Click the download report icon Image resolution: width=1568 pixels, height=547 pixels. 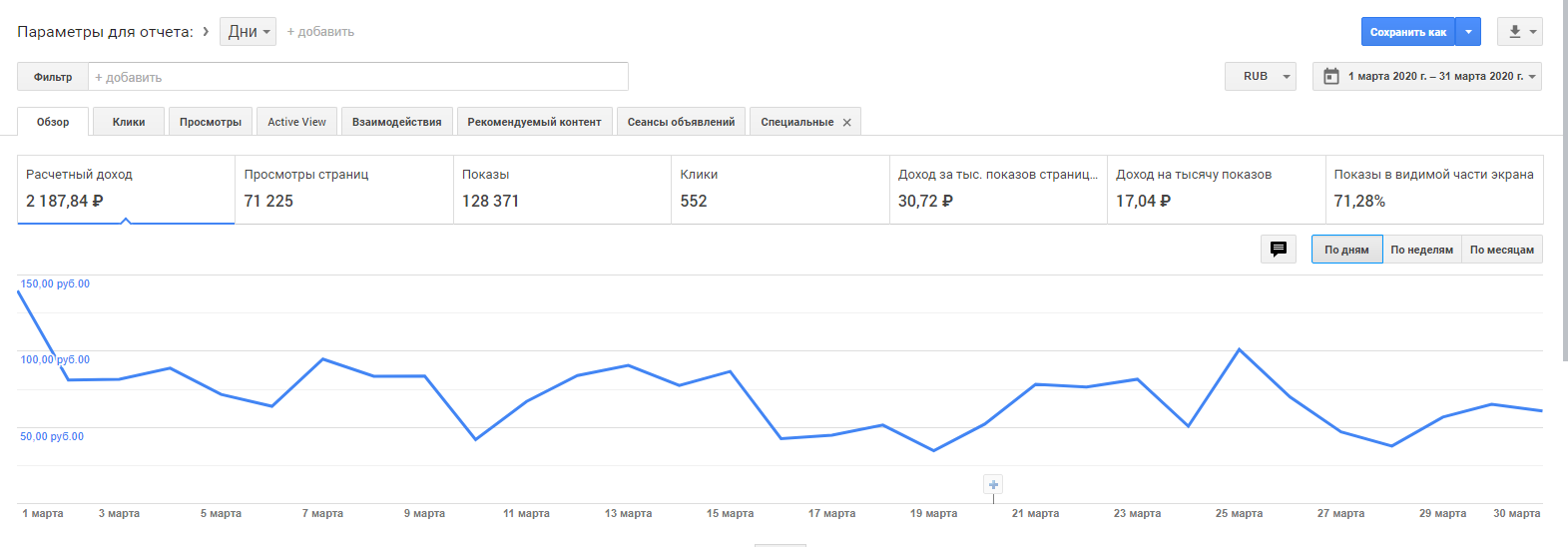click(x=1515, y=32)
